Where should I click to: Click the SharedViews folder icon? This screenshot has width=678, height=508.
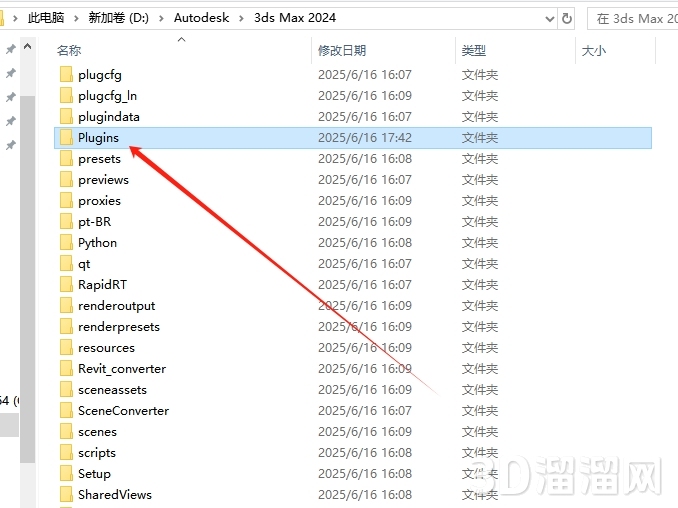pyautogui.click(x=66, y=495)
